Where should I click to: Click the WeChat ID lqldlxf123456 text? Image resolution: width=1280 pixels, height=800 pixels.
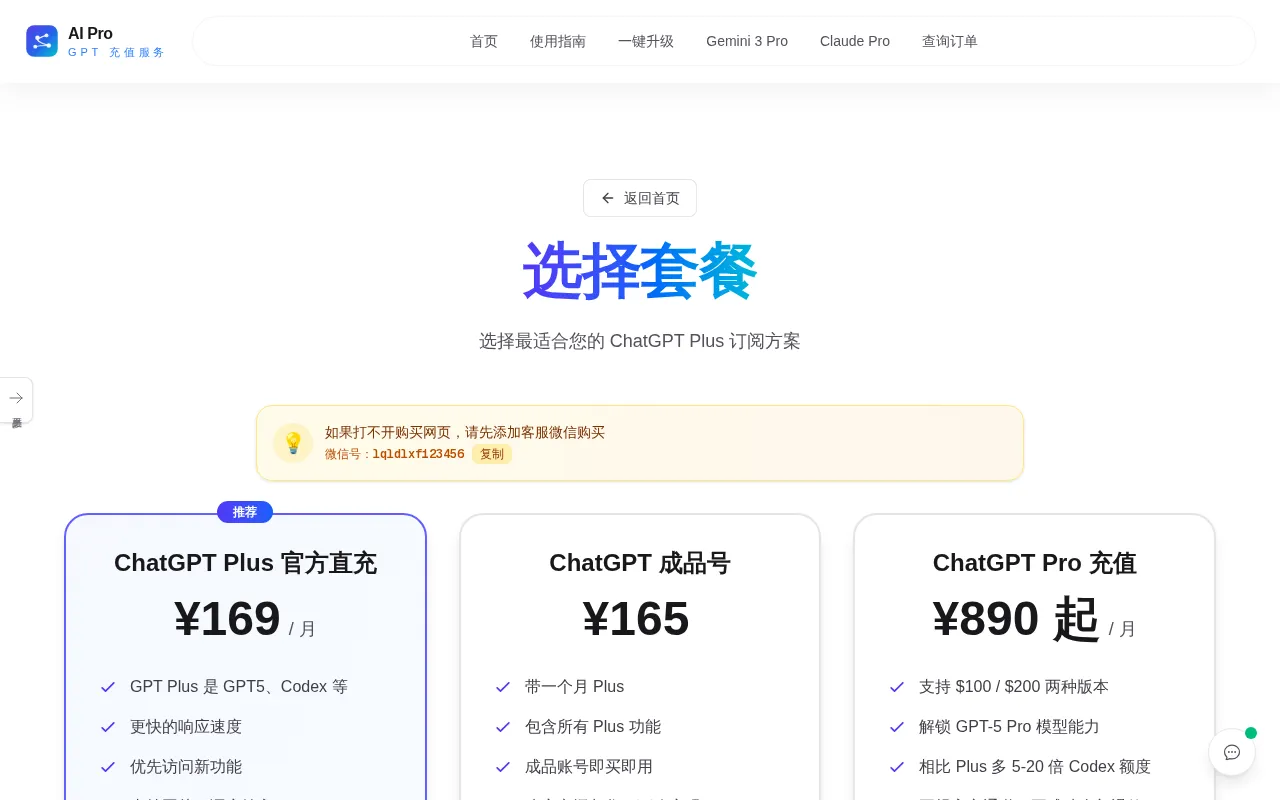[418, 454]
